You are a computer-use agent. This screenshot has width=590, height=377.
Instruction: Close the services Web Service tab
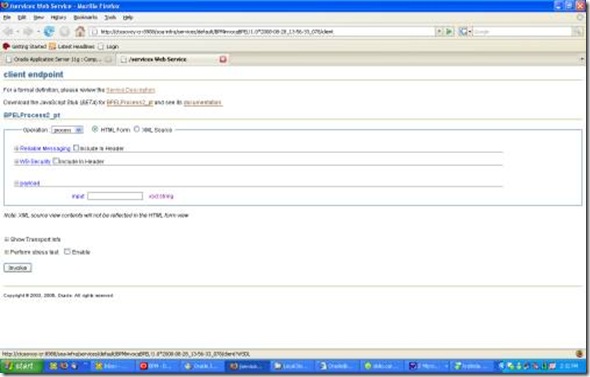click(x=223, y=59)
